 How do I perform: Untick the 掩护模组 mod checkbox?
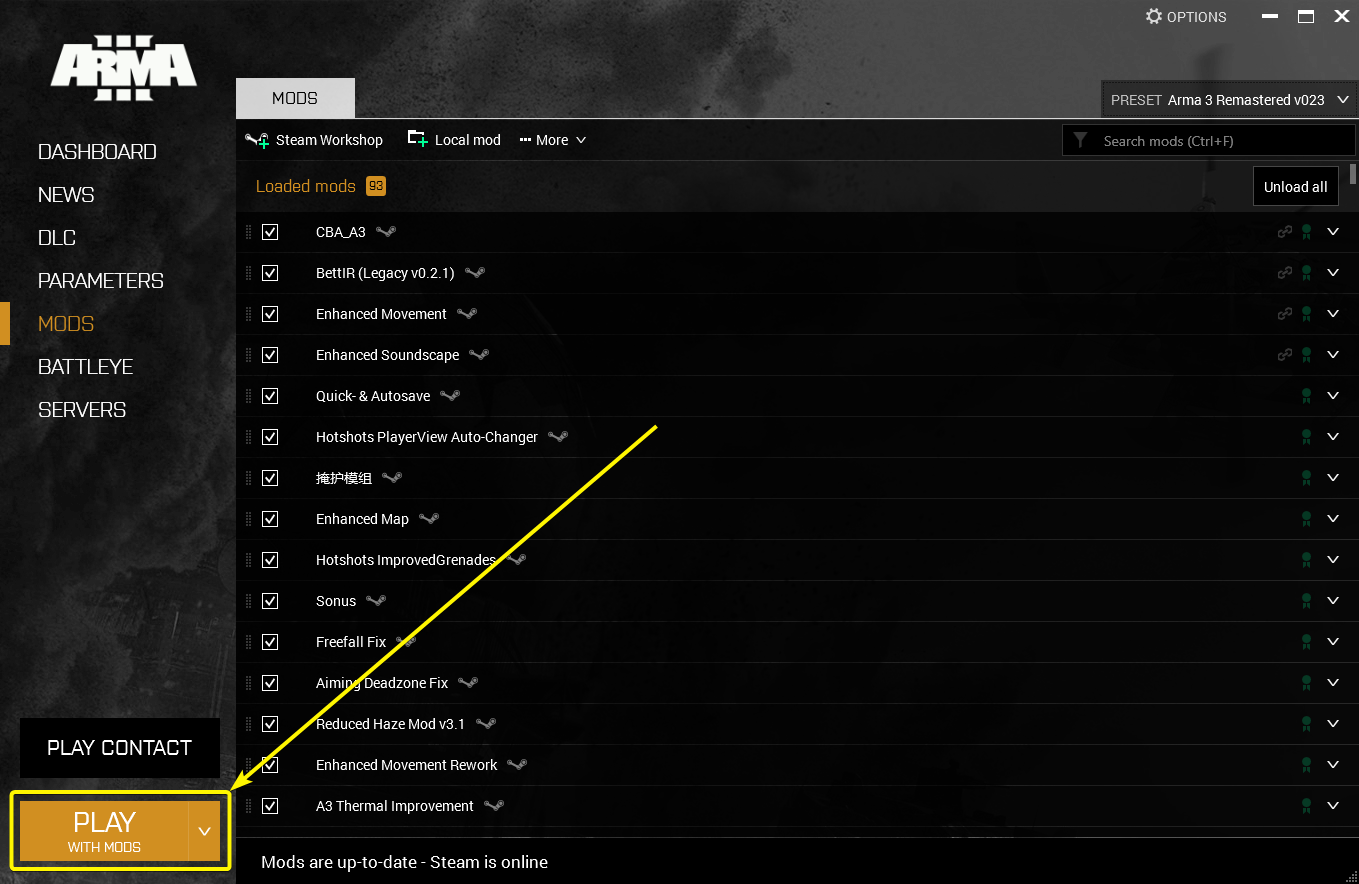[270, 478]
